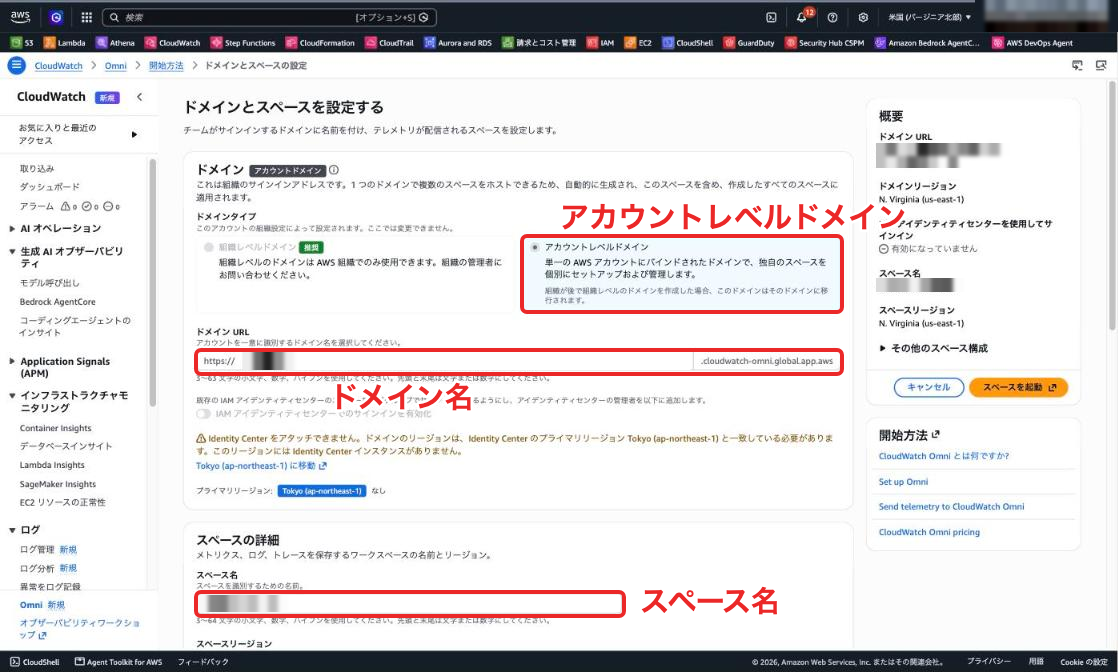
Task: Select 組織レベルドメイン radio button
Action: (x=209, y=247)
